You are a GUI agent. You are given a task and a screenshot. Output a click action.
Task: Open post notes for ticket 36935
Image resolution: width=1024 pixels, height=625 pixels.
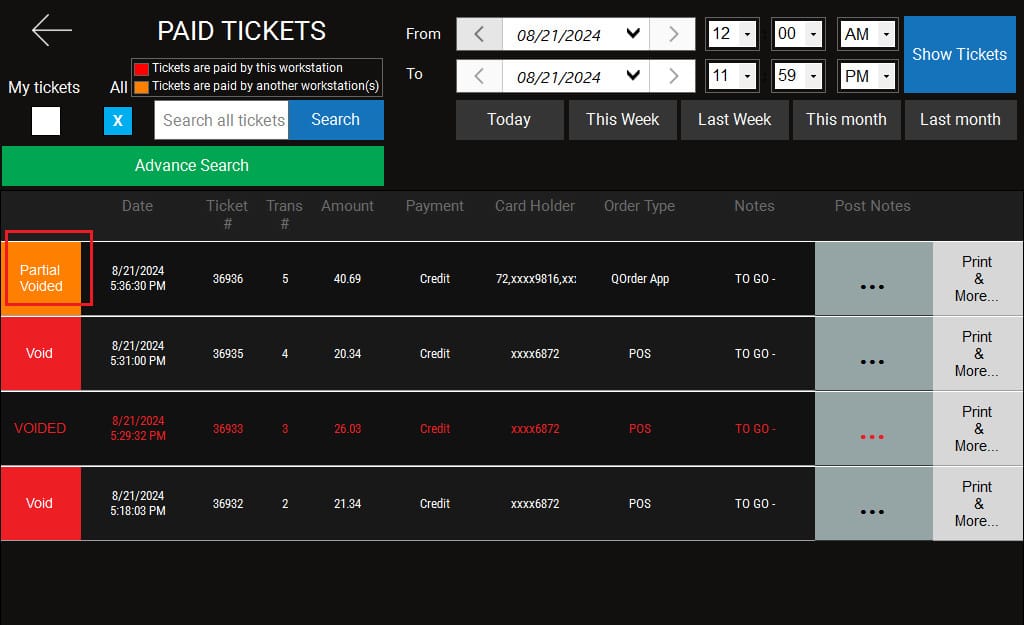[x=872, y=355]
